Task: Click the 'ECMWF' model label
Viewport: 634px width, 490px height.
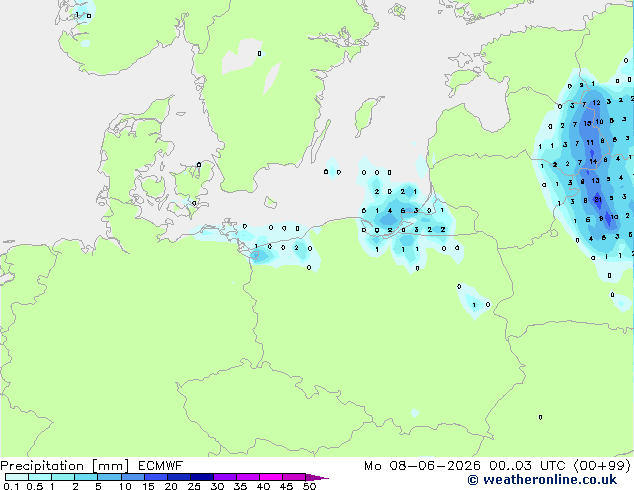Action: coord(161,466)
